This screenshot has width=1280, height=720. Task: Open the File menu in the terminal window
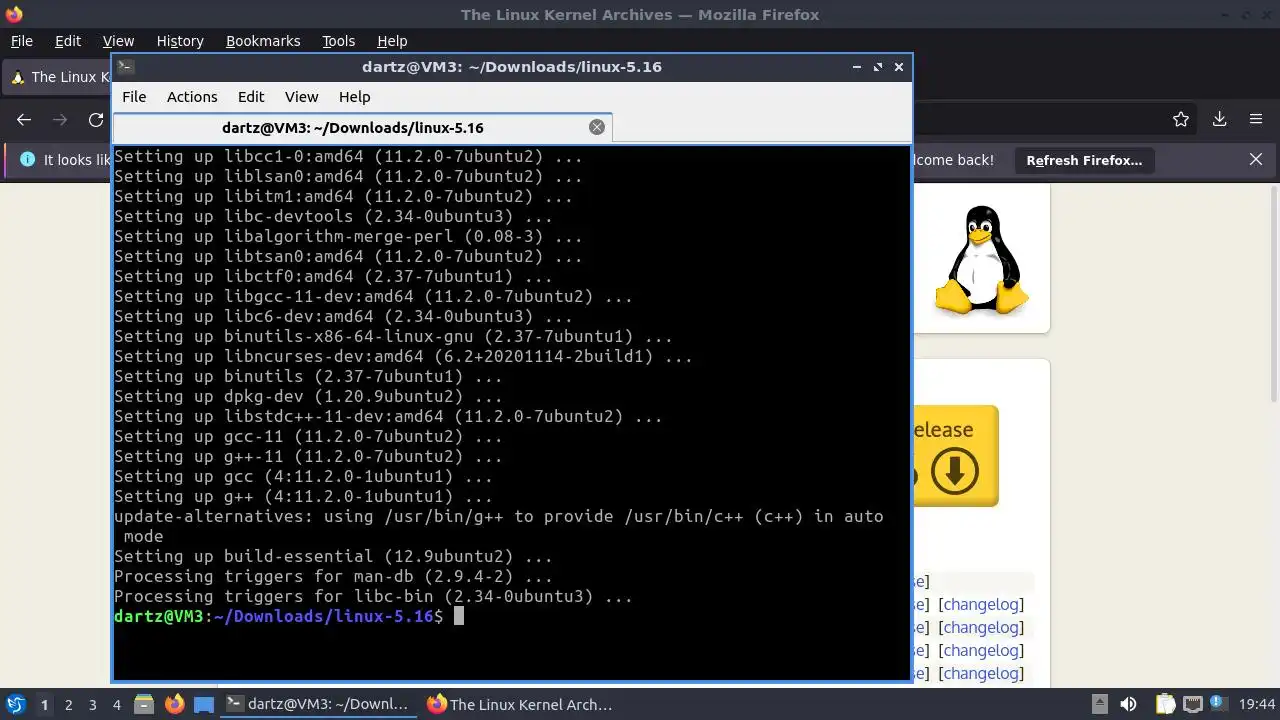tap(134, 97)
